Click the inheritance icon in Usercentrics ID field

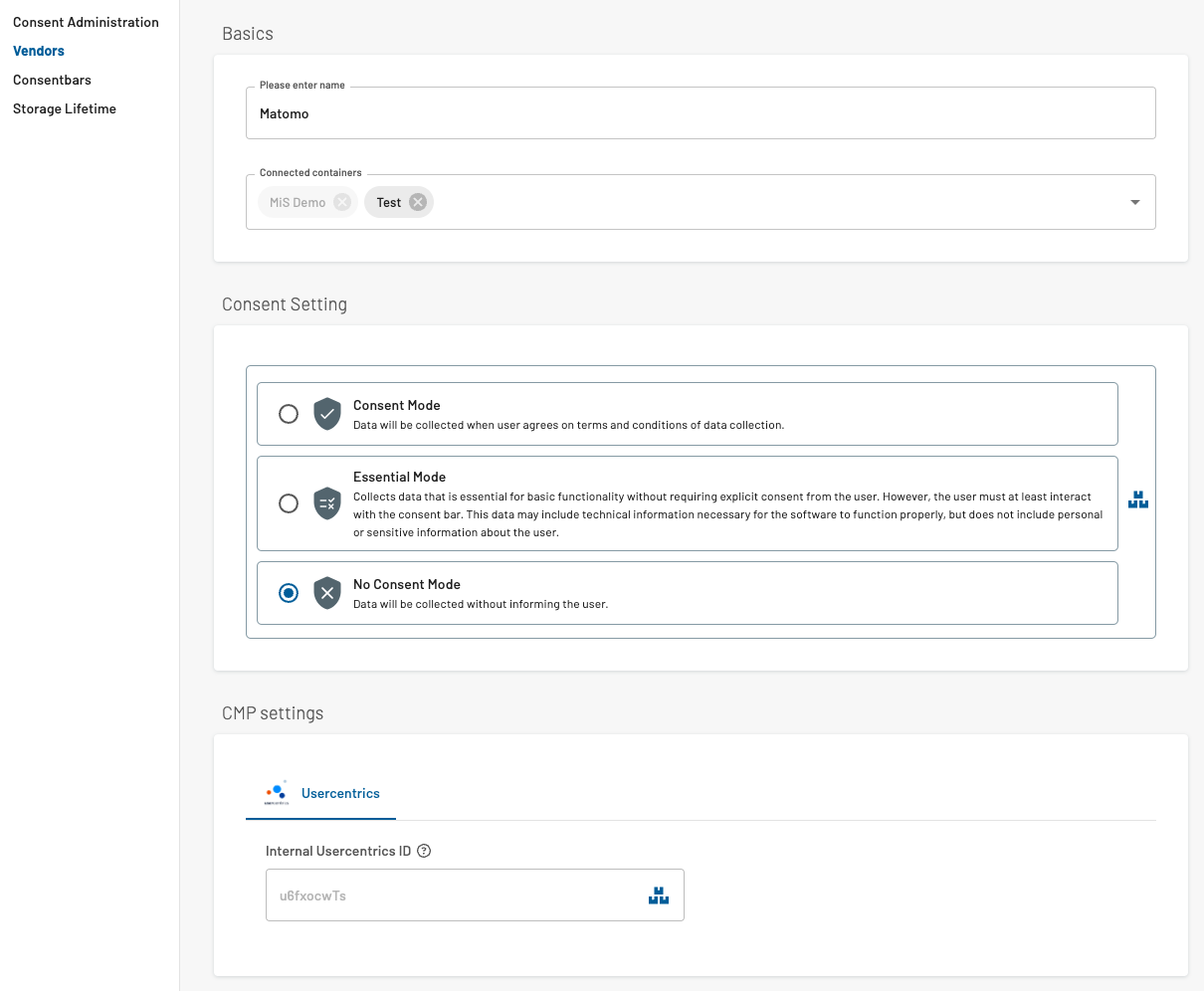pos(658,895)
